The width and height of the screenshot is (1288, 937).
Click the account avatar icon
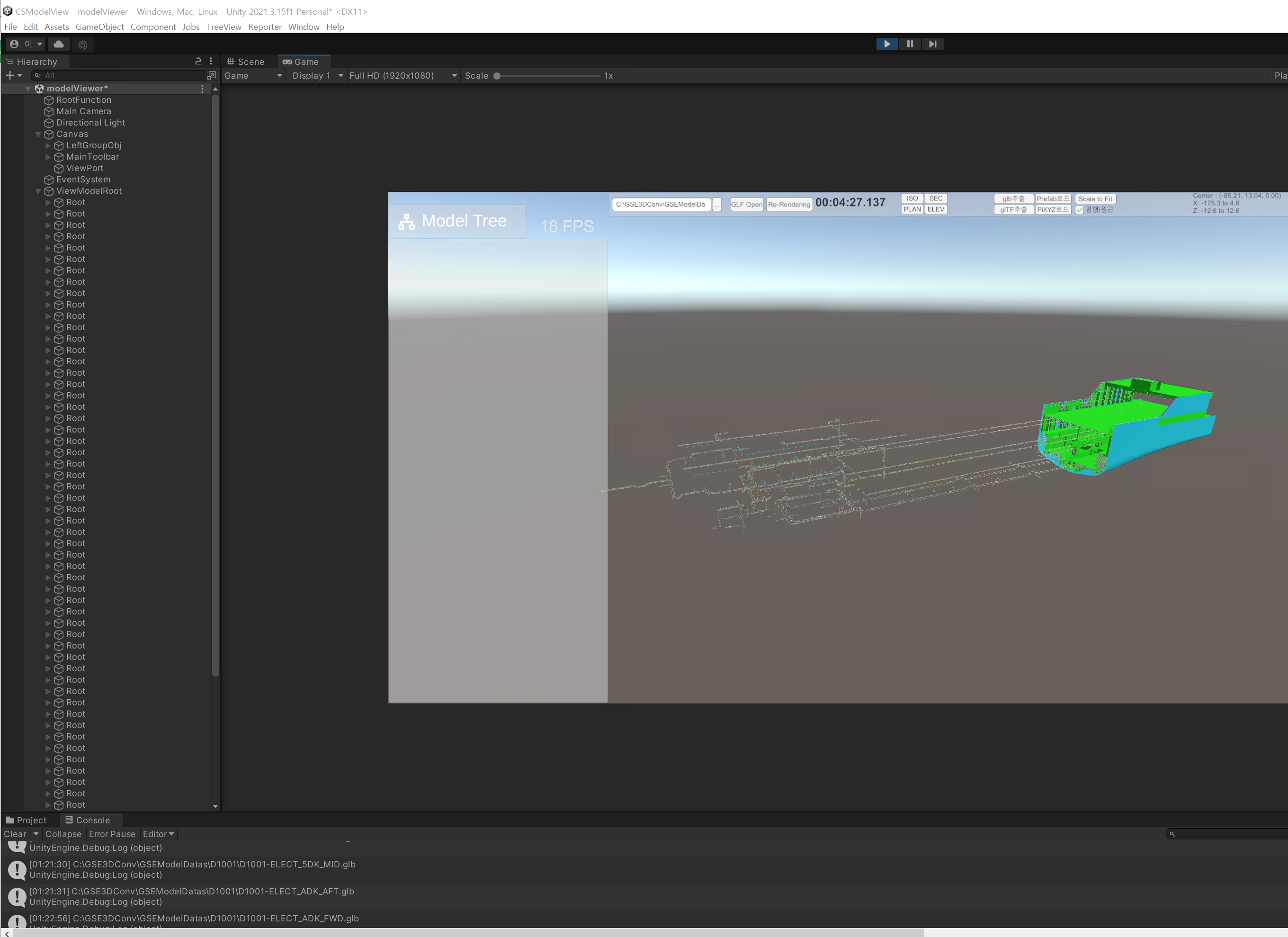[13, 44]
